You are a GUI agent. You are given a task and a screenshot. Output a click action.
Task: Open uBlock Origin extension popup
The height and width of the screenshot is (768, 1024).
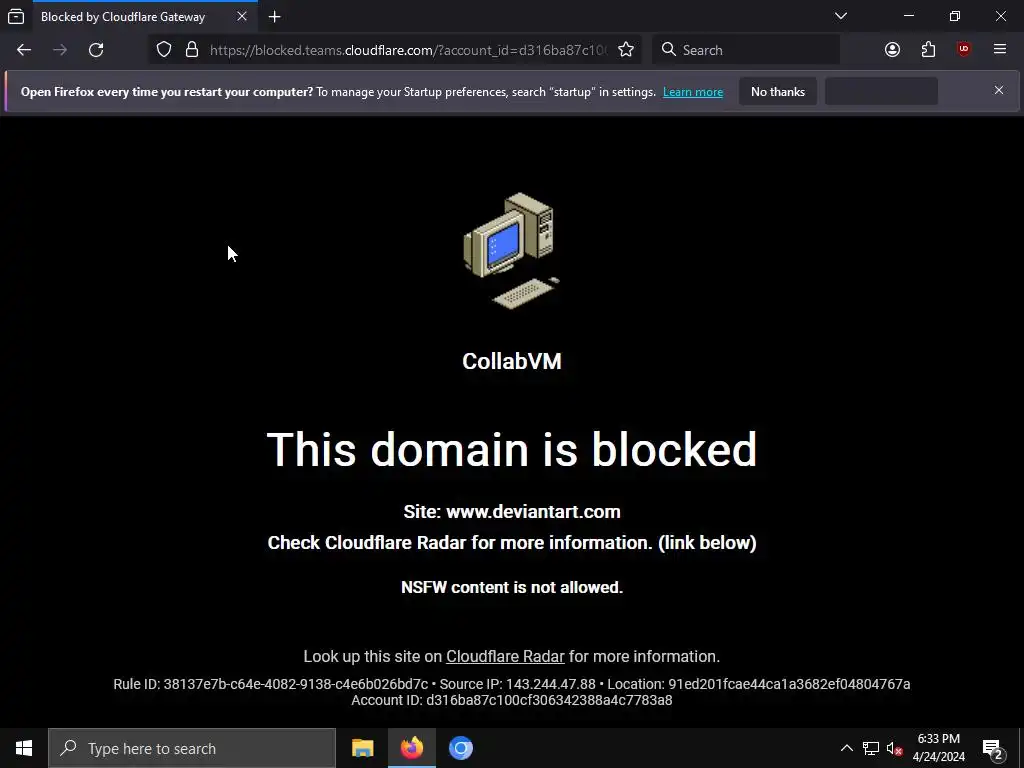(x=964, y=50)
